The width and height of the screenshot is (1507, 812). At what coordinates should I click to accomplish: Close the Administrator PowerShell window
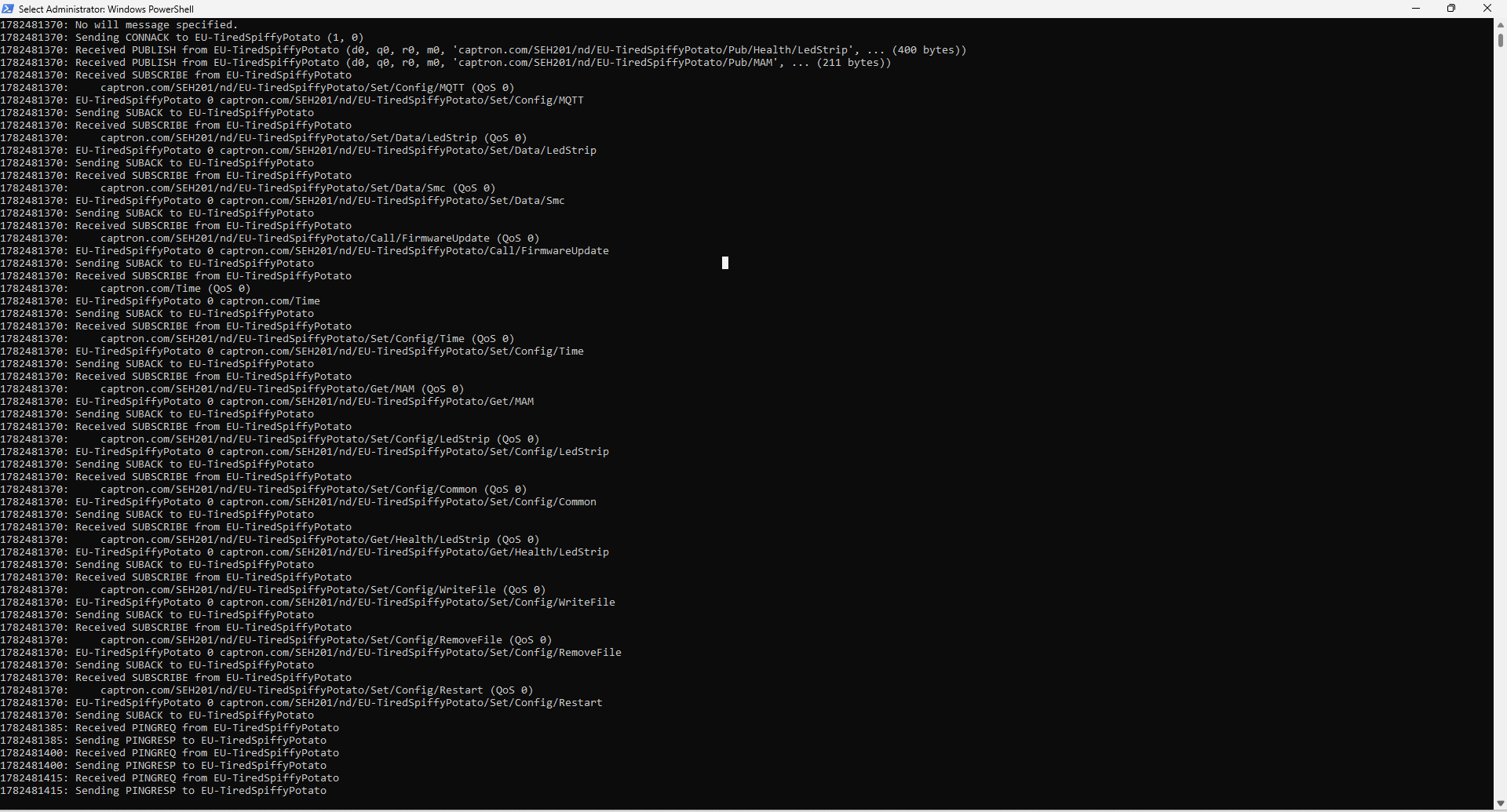tap(1487, 9)
